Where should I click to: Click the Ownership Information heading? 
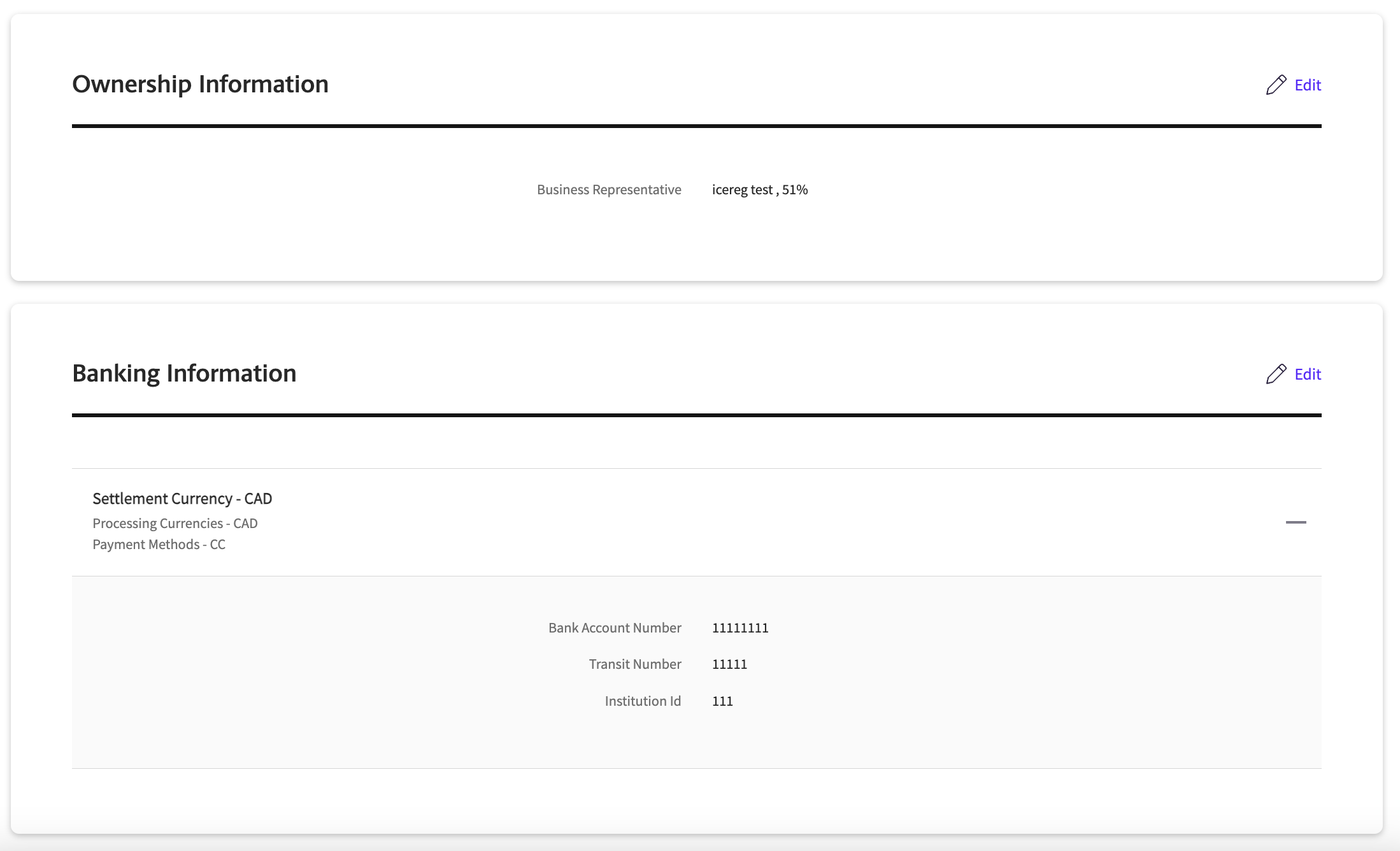[200, 84]
